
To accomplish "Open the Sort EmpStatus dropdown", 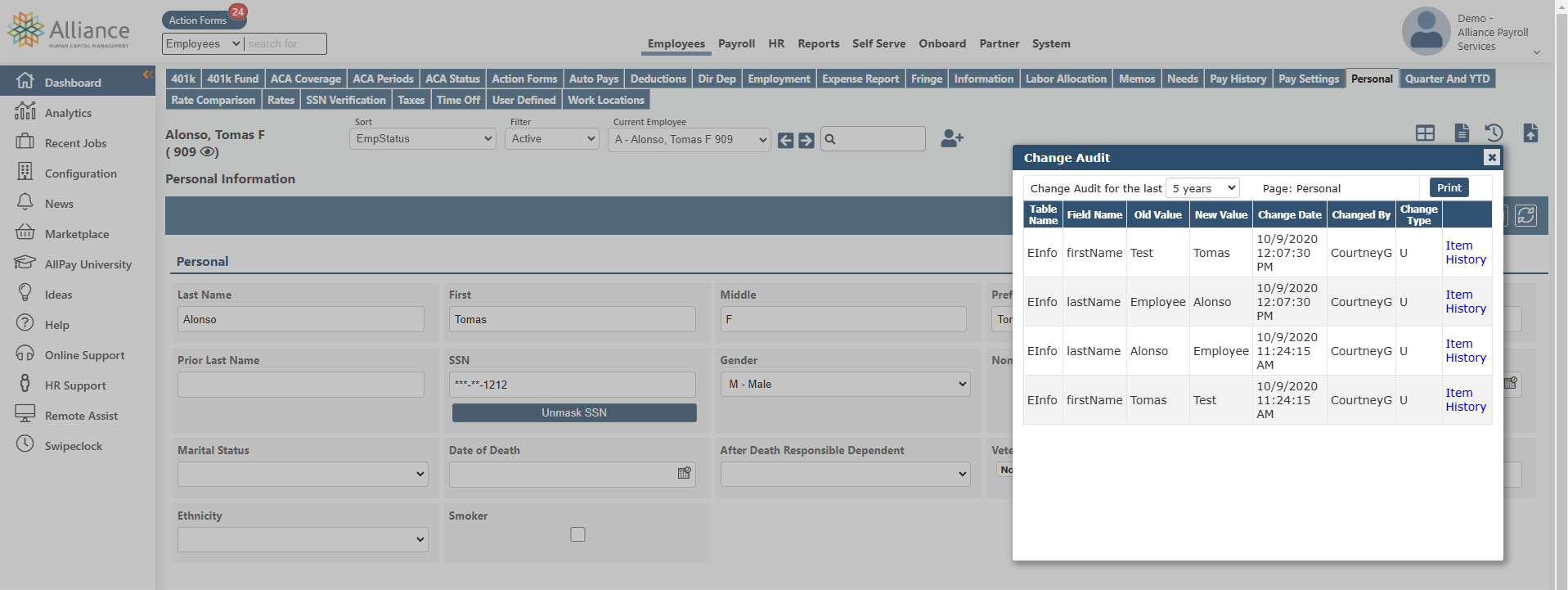I will coord(423,139).
